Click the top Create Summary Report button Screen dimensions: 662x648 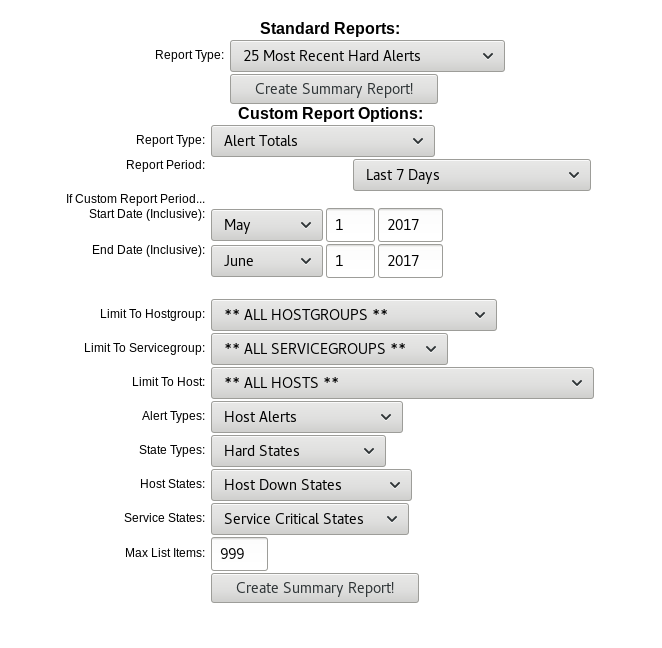334,89
